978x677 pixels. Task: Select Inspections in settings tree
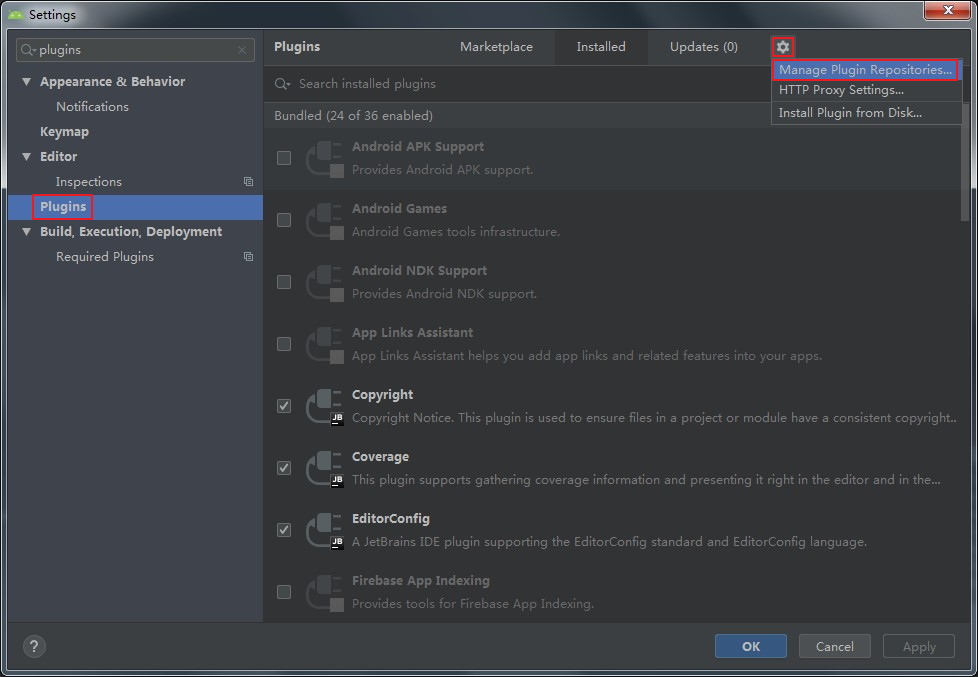click(x=89, y=182)
